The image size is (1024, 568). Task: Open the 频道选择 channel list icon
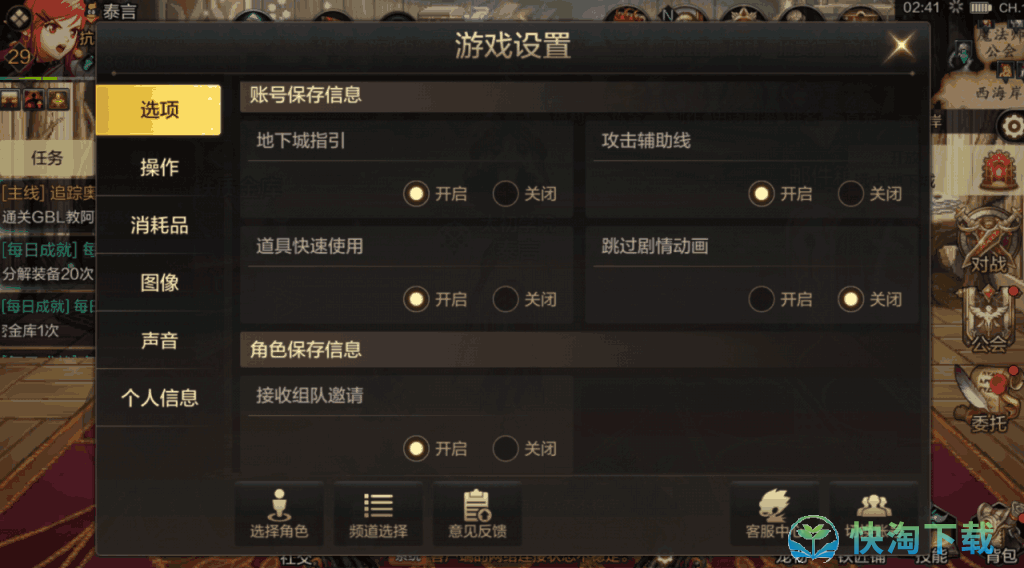click(x=378, y=514)
